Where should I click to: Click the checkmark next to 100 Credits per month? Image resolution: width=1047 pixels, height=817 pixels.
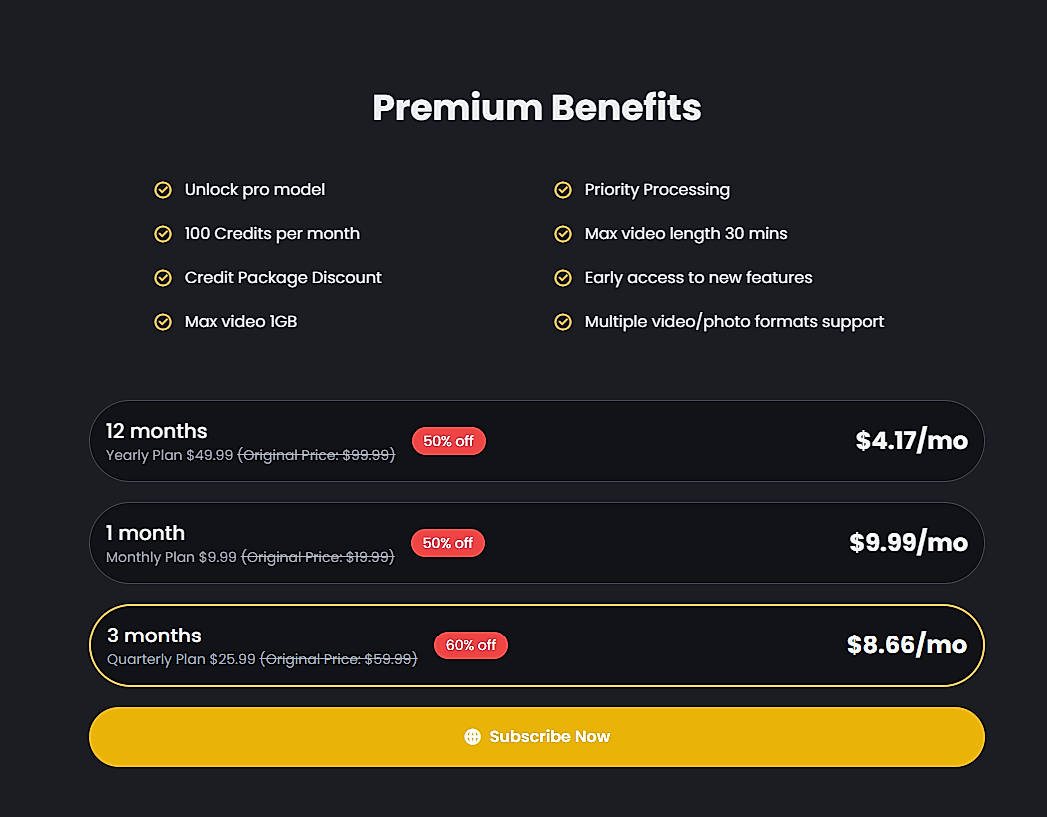[163, 234]
